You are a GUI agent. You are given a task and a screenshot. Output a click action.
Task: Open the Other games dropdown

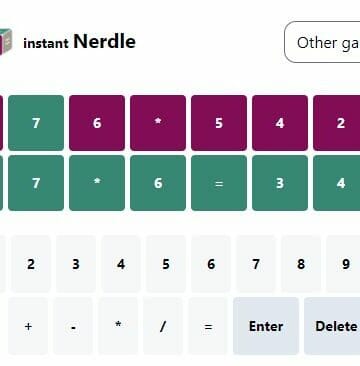point(322,42)
